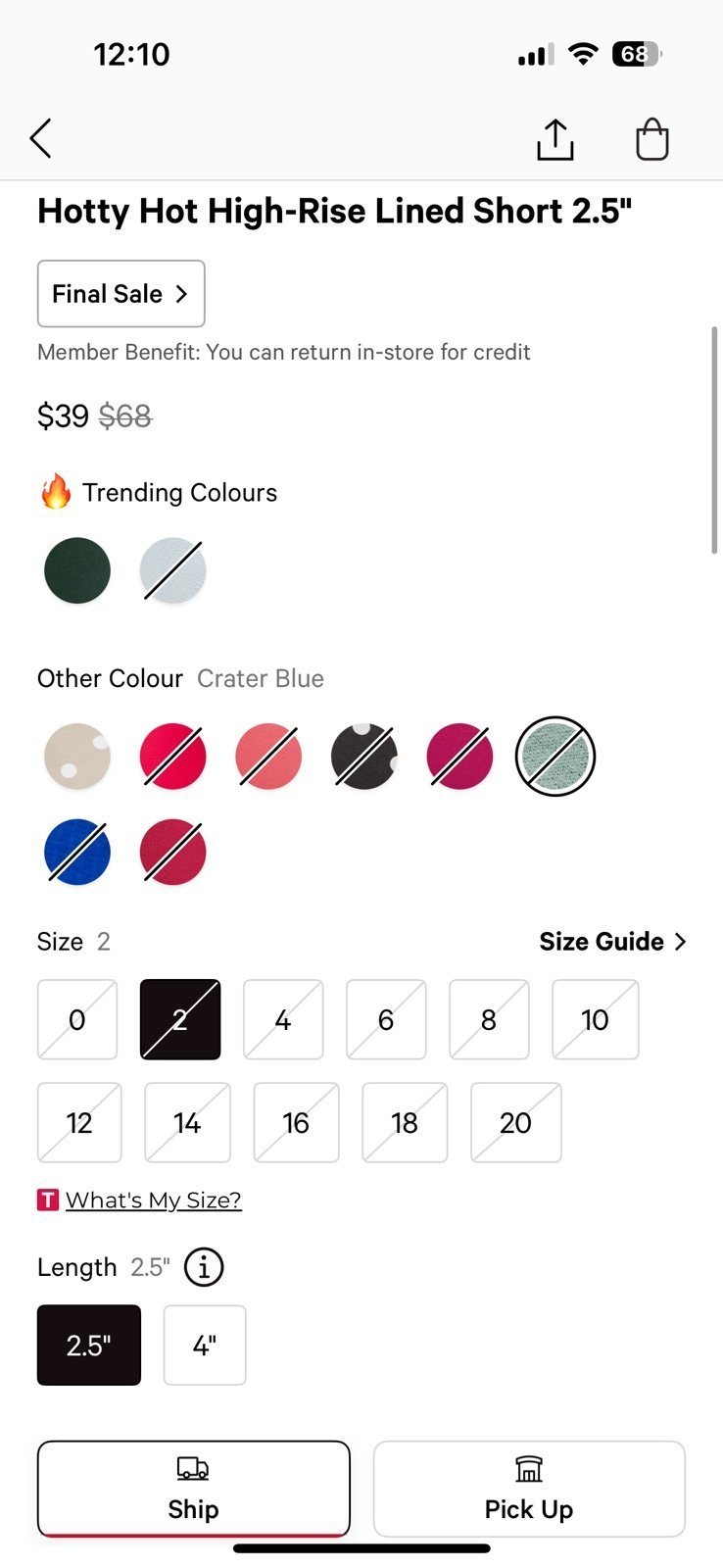Pick the dark green trending colour swatch

77,570
